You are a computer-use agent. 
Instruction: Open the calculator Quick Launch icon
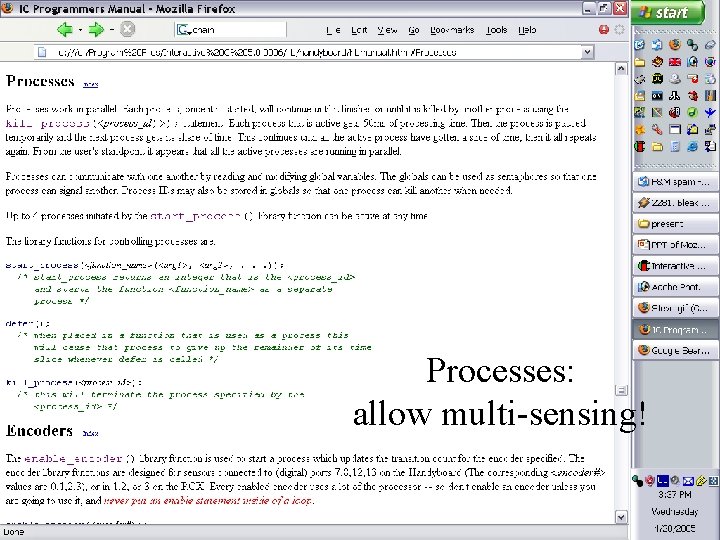click(x=675, y=146)
